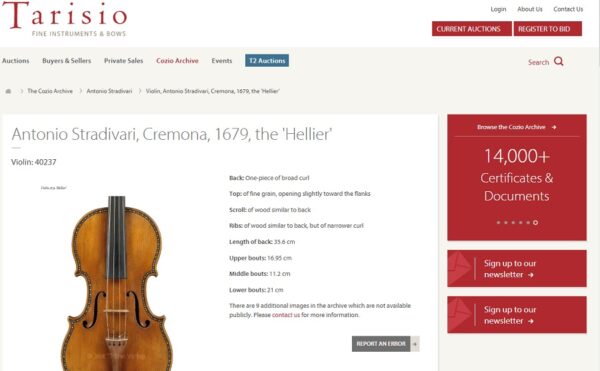Viewport: 600px width, 371px height.
Task: Click the search magnifier icon
Action: click(559, 61)
